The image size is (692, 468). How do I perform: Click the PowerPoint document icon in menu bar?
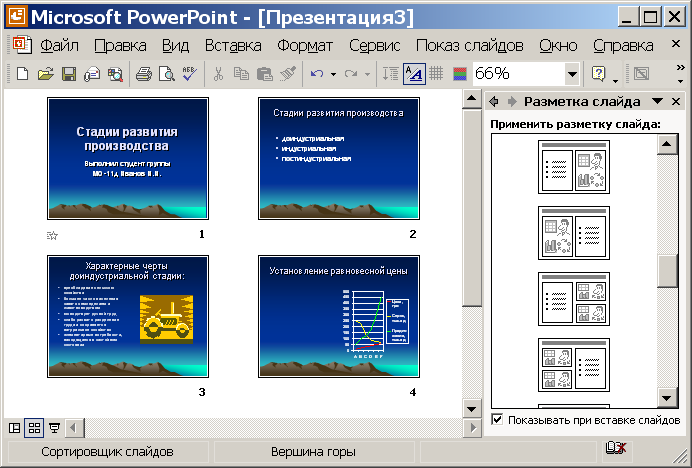(x=22, y=45)
